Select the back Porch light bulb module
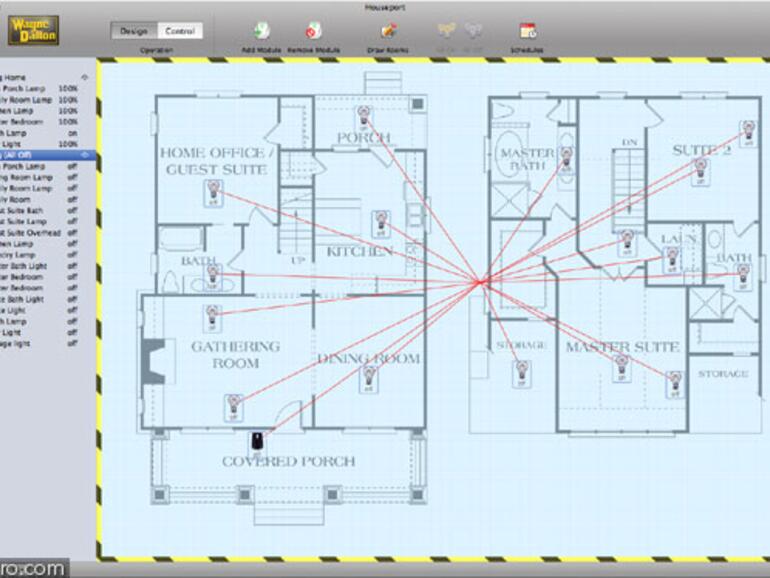 click(363, 117)
